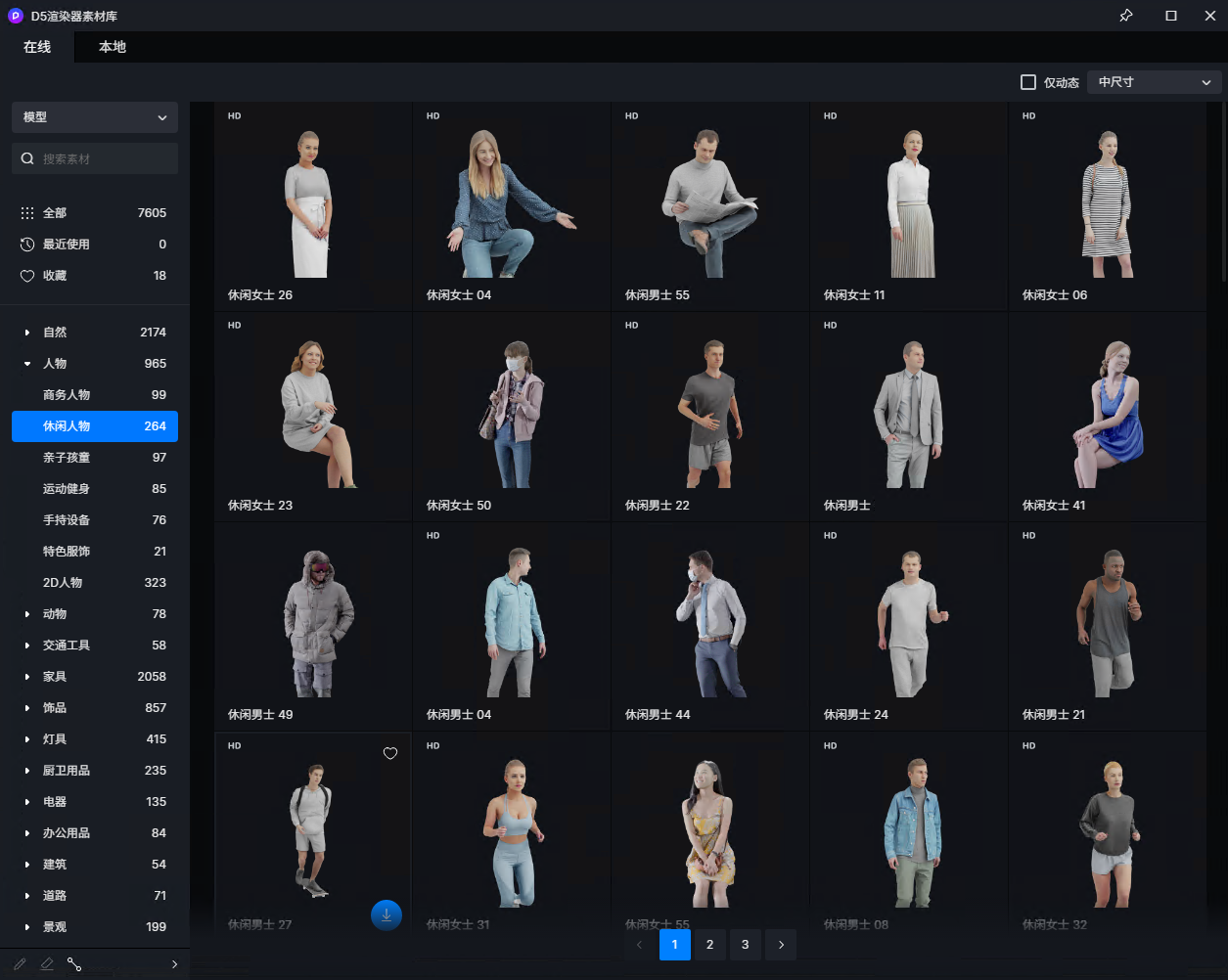1228x980 pixels.
Task: Select the eraser tool in the bottom toolbar
Action: 47,964
